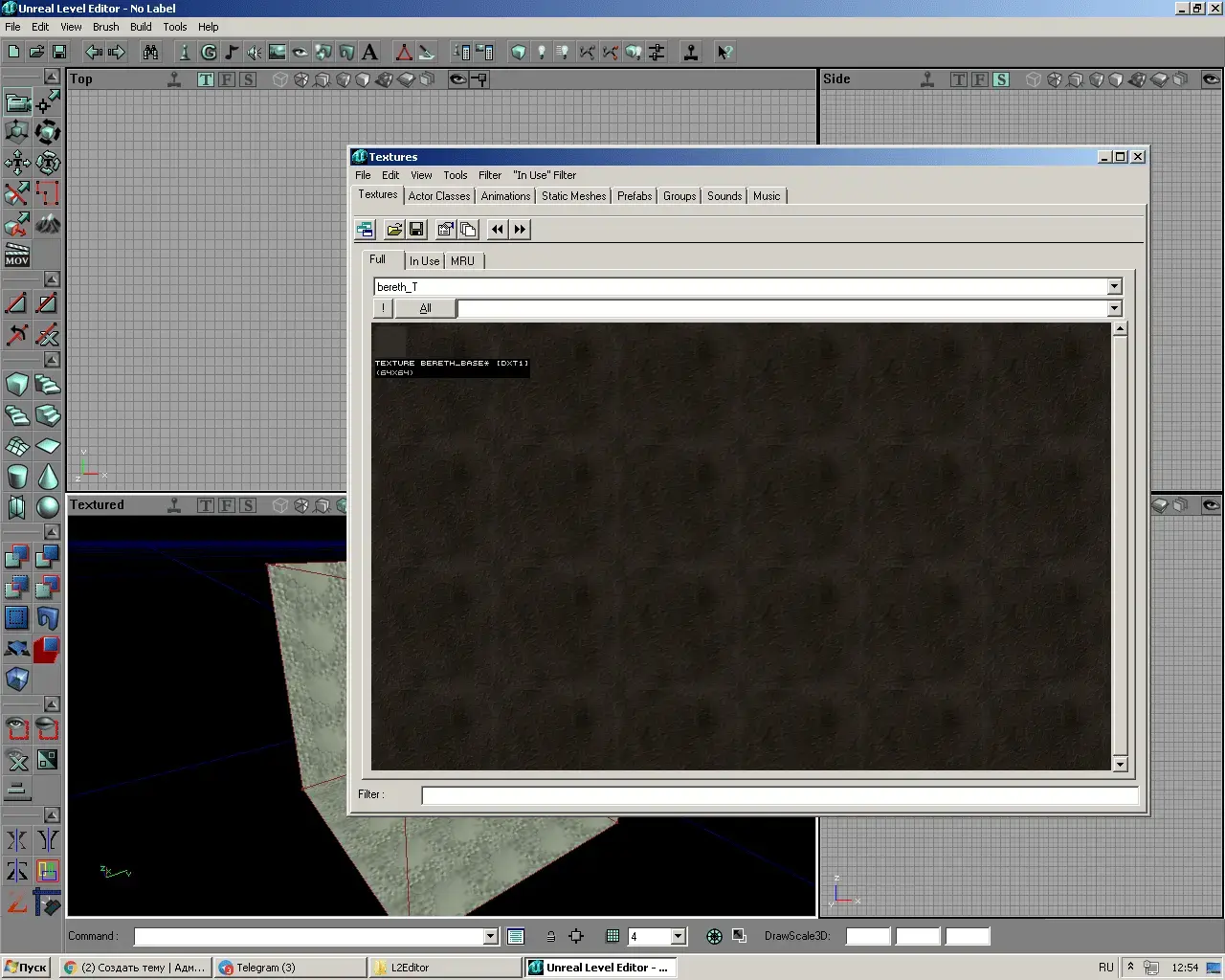Click the texture list scroll down arrow
Image resolution: width=1225 pixels, height=980 pixels.
pyautogui.click(x=1120, y=764)
